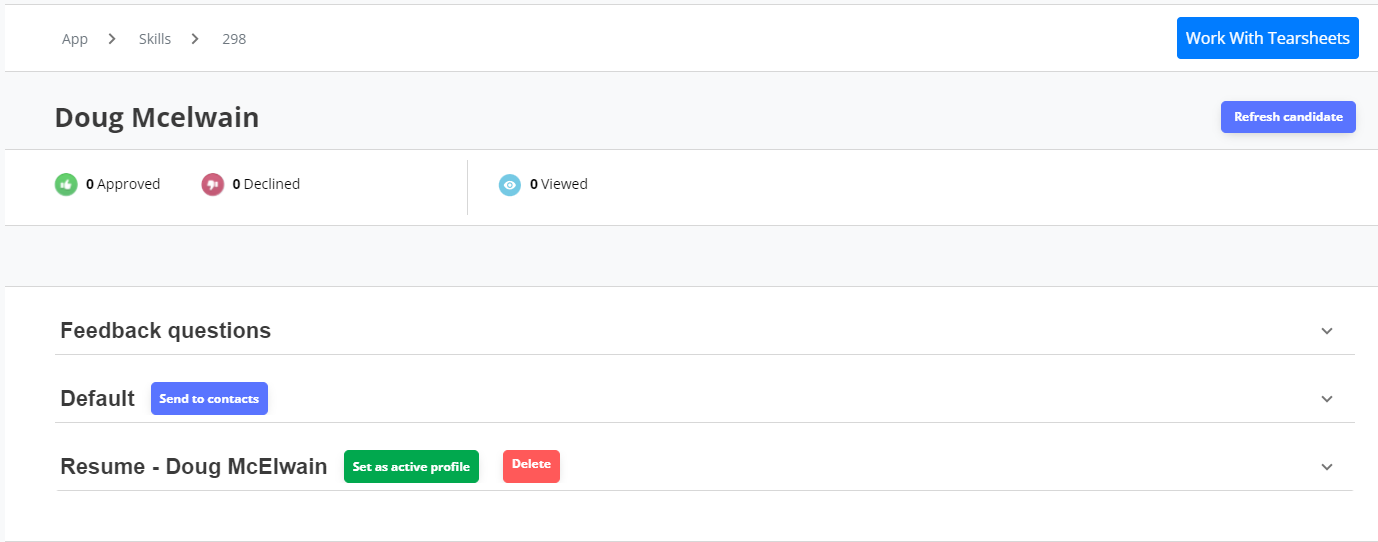The height and width of the screenshot is (542, 1378).
Task: Click the chevron separator after Skills
Action: 195,39
